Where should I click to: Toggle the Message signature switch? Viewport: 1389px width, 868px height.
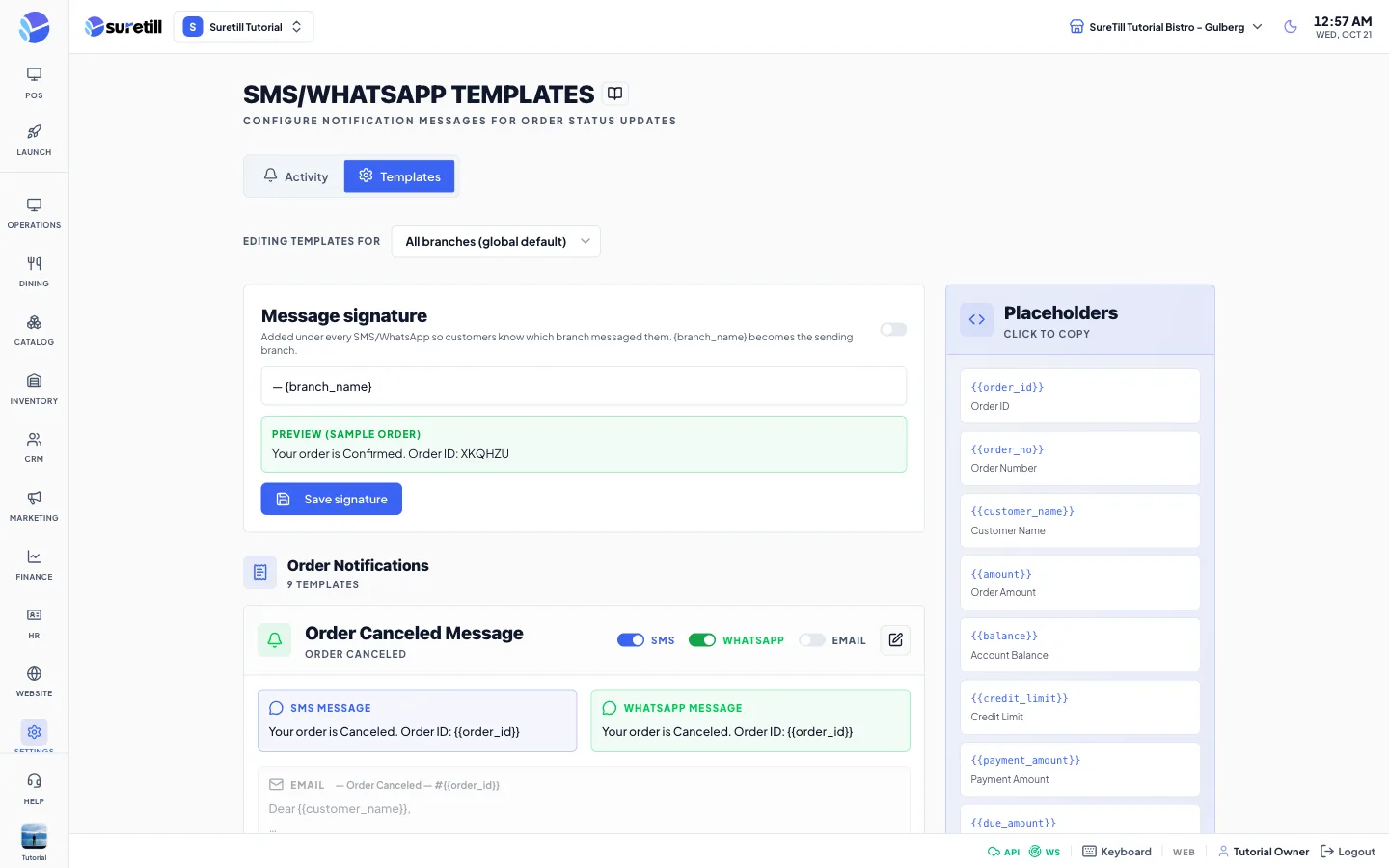pyautogui.click(x=893, y=330)
